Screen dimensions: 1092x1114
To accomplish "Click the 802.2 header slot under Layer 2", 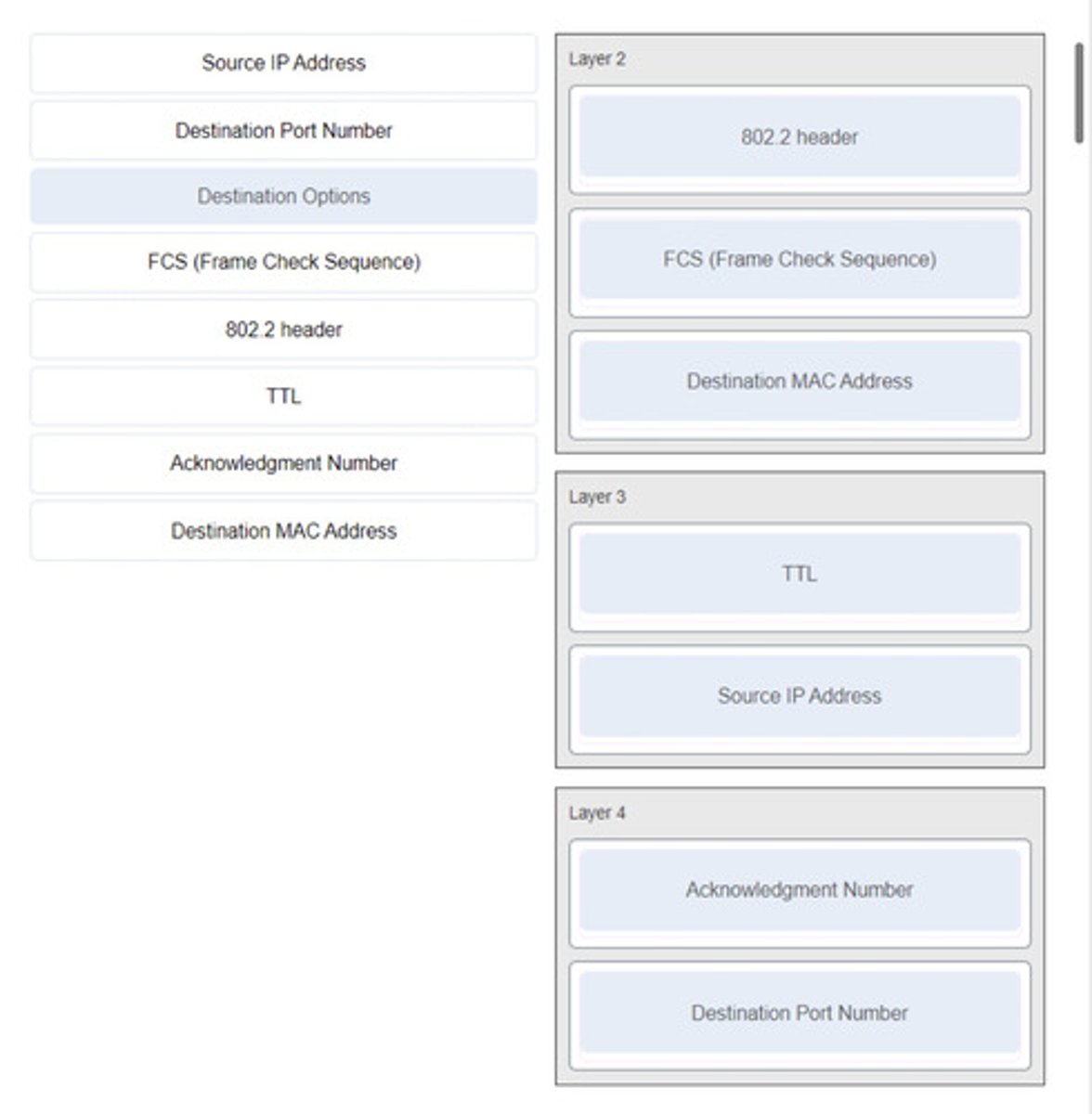I will [x=799, y=137].
